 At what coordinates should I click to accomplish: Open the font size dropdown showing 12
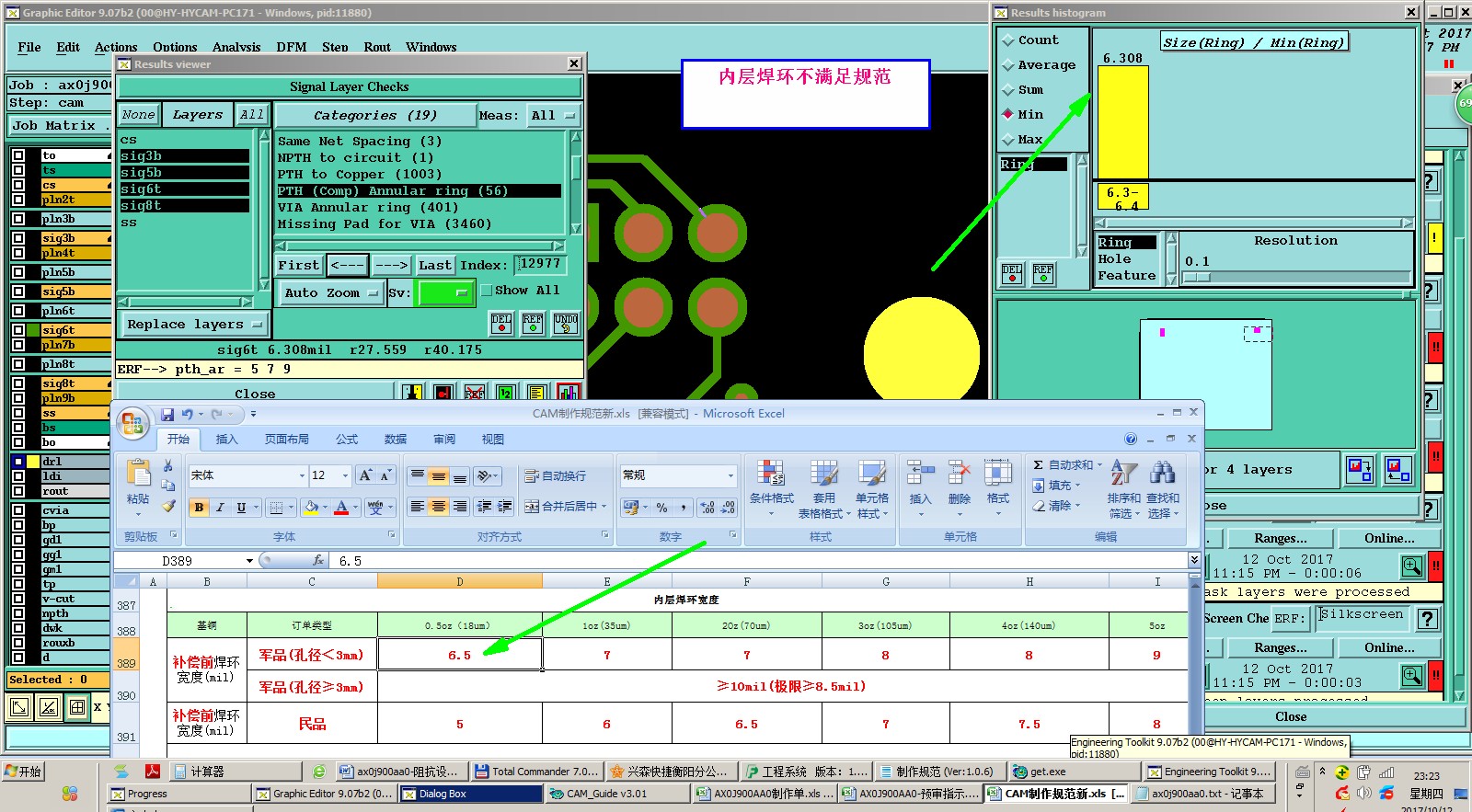tap(345, 475)
